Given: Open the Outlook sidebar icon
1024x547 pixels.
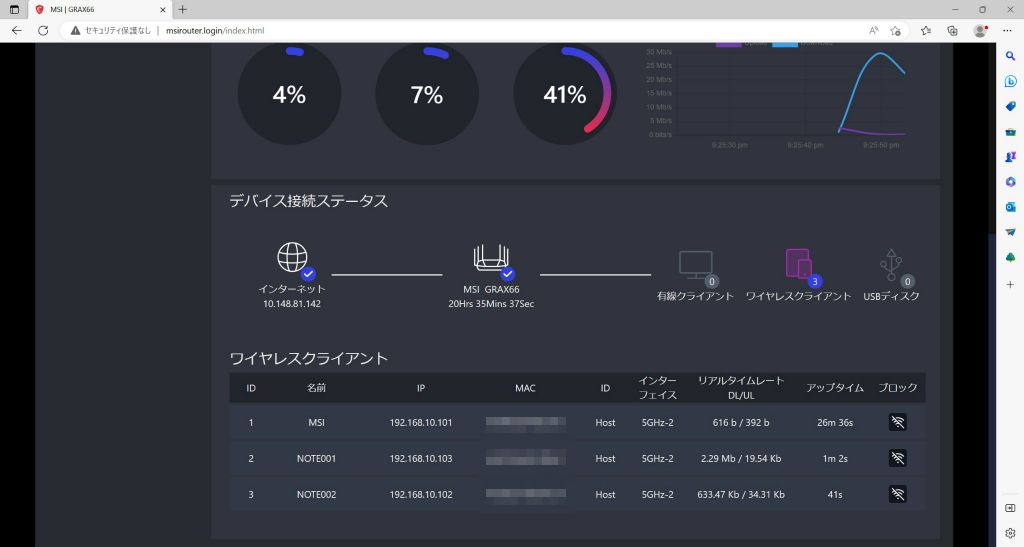Looking at the screenshot, I should click(x=1010, y=207).
